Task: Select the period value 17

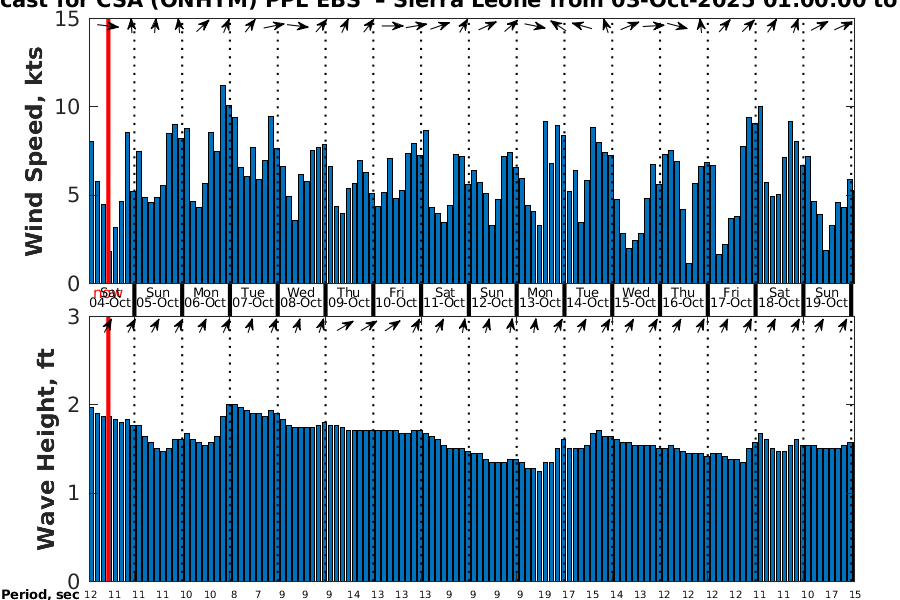Action: [569, 594]
